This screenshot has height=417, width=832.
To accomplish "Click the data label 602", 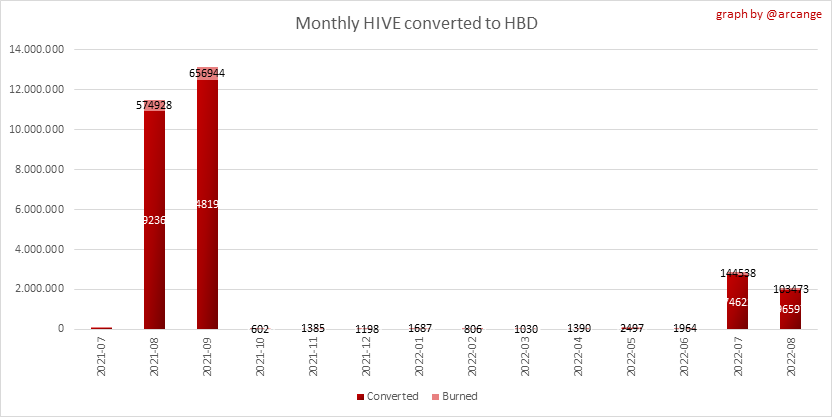I will click(x=260, y=329).
